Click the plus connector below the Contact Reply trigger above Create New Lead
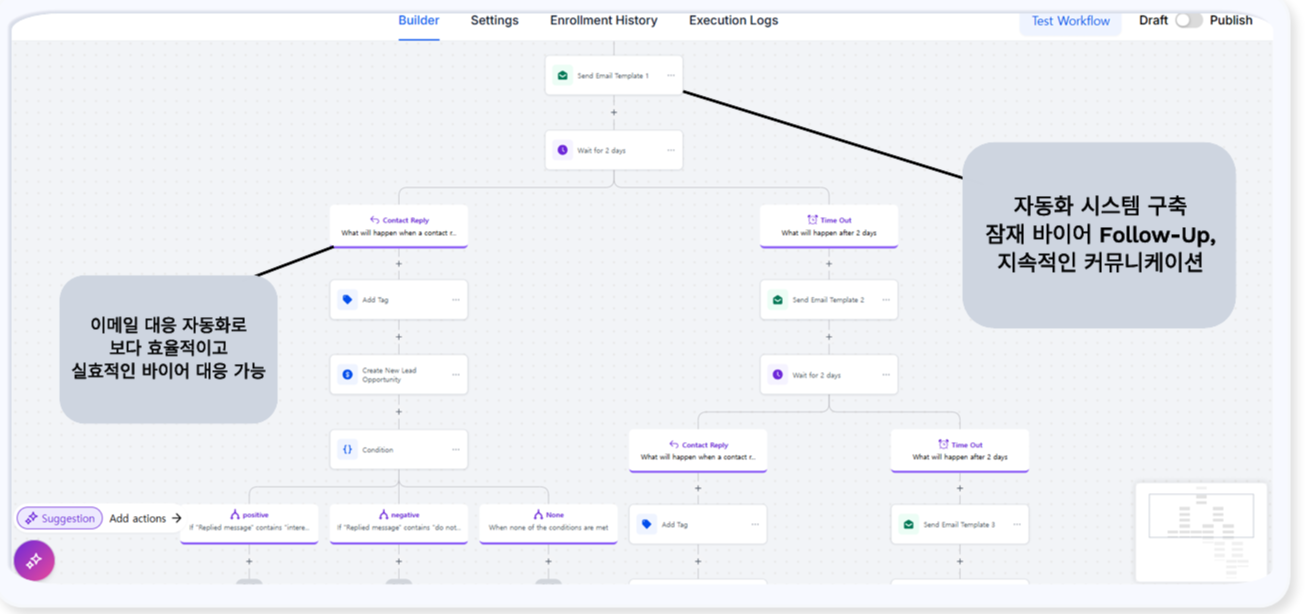Viewport: 1305px width, 614px height. [x=398, y=264]
